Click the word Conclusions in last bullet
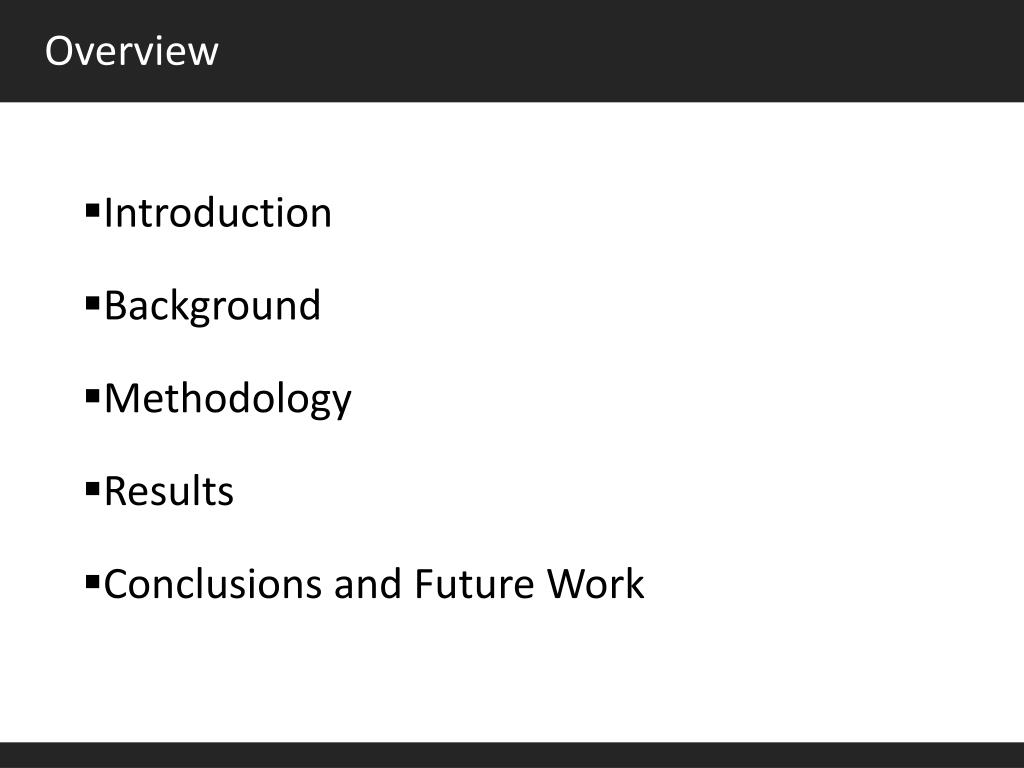This screenshot has width=1024, height=768. 212,584
